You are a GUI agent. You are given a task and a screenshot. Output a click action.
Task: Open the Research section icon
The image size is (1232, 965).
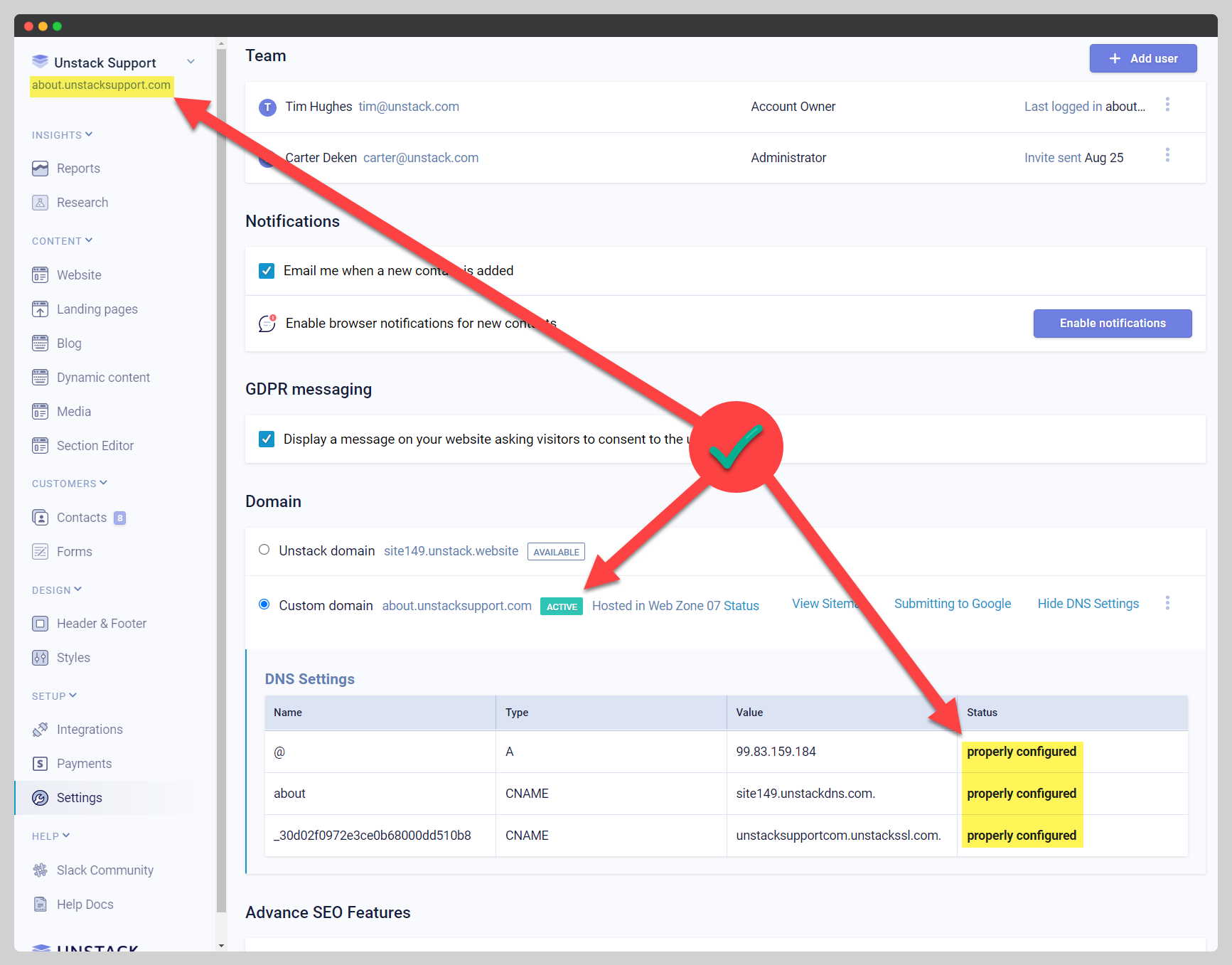point(41,202)
